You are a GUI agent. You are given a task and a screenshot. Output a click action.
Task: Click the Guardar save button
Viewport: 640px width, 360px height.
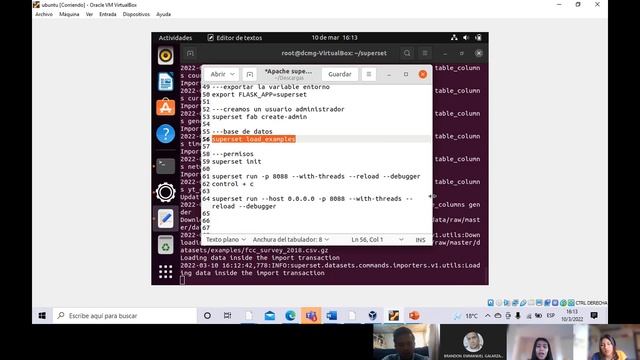coord(340,74)
